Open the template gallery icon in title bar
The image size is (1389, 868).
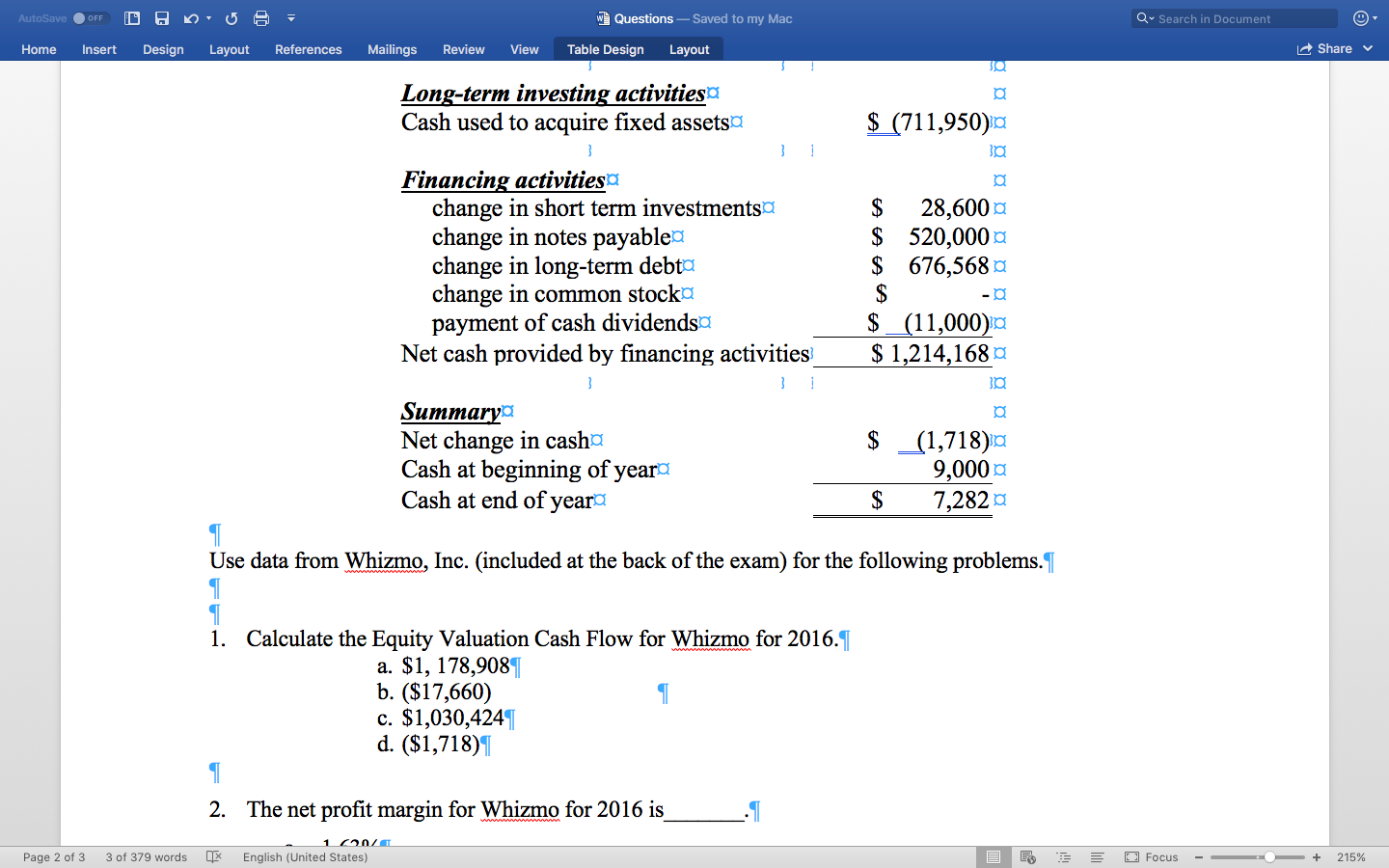pyautogui.click(x=132, y=18)
